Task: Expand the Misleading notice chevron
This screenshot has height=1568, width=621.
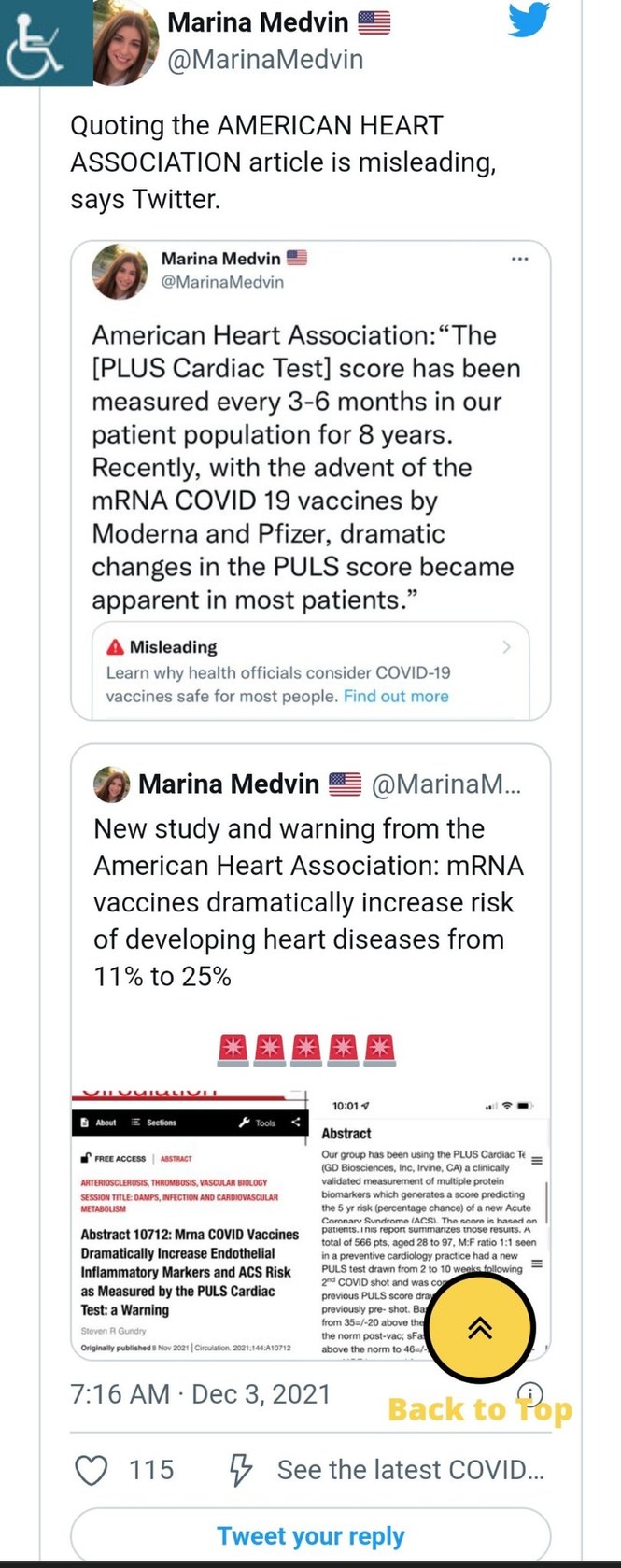Action: tap(506, 646)
